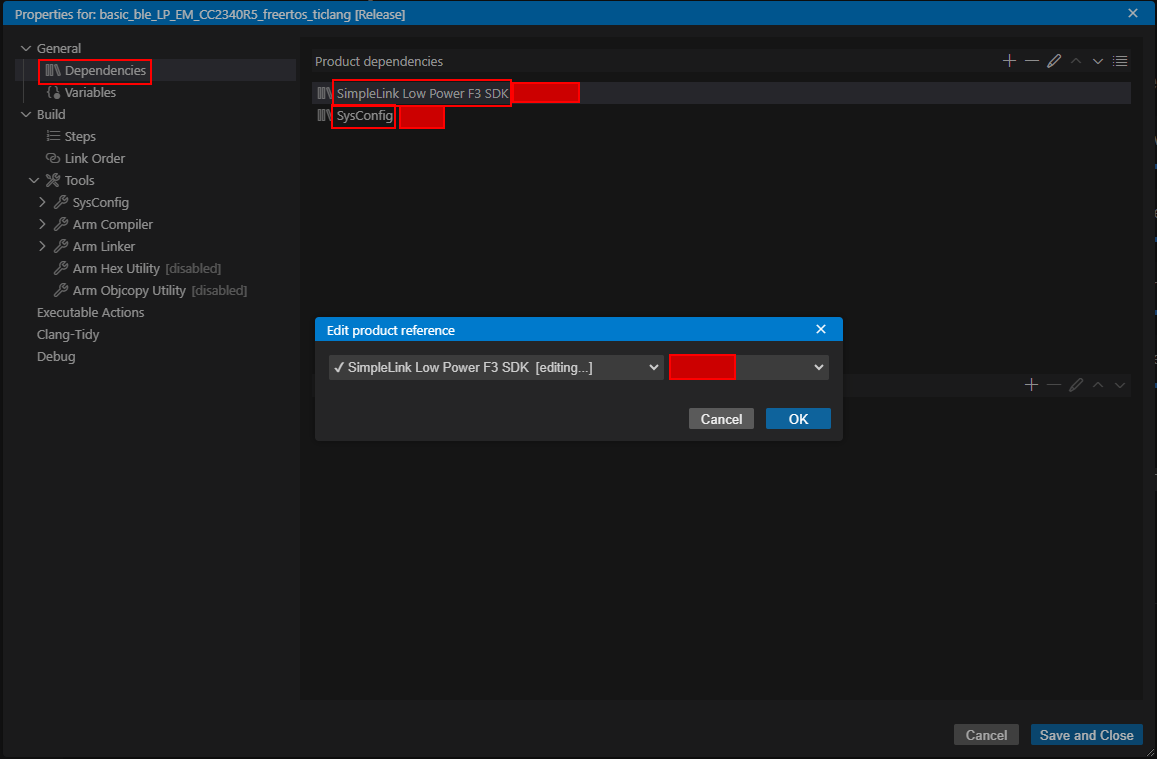Open the SimpleLink Low Power F3 SDK dropdown
This screenshot has height=759, width=1157.
(x=496, y=367)
